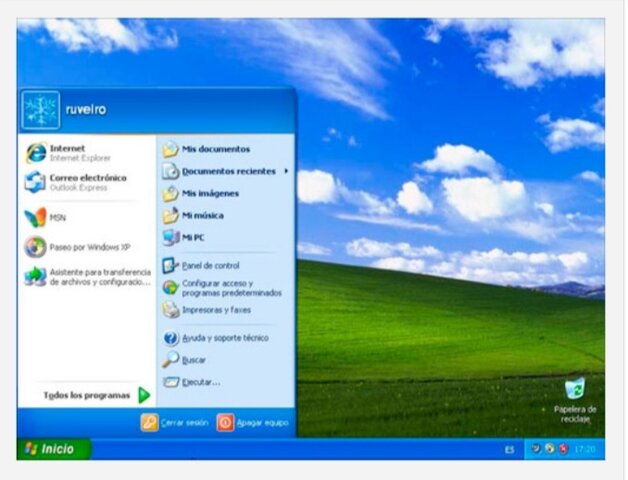Click the Apagar equipo label
This screenshot has height=480, width=628.
pyautogui.click(x=262, y=423)
